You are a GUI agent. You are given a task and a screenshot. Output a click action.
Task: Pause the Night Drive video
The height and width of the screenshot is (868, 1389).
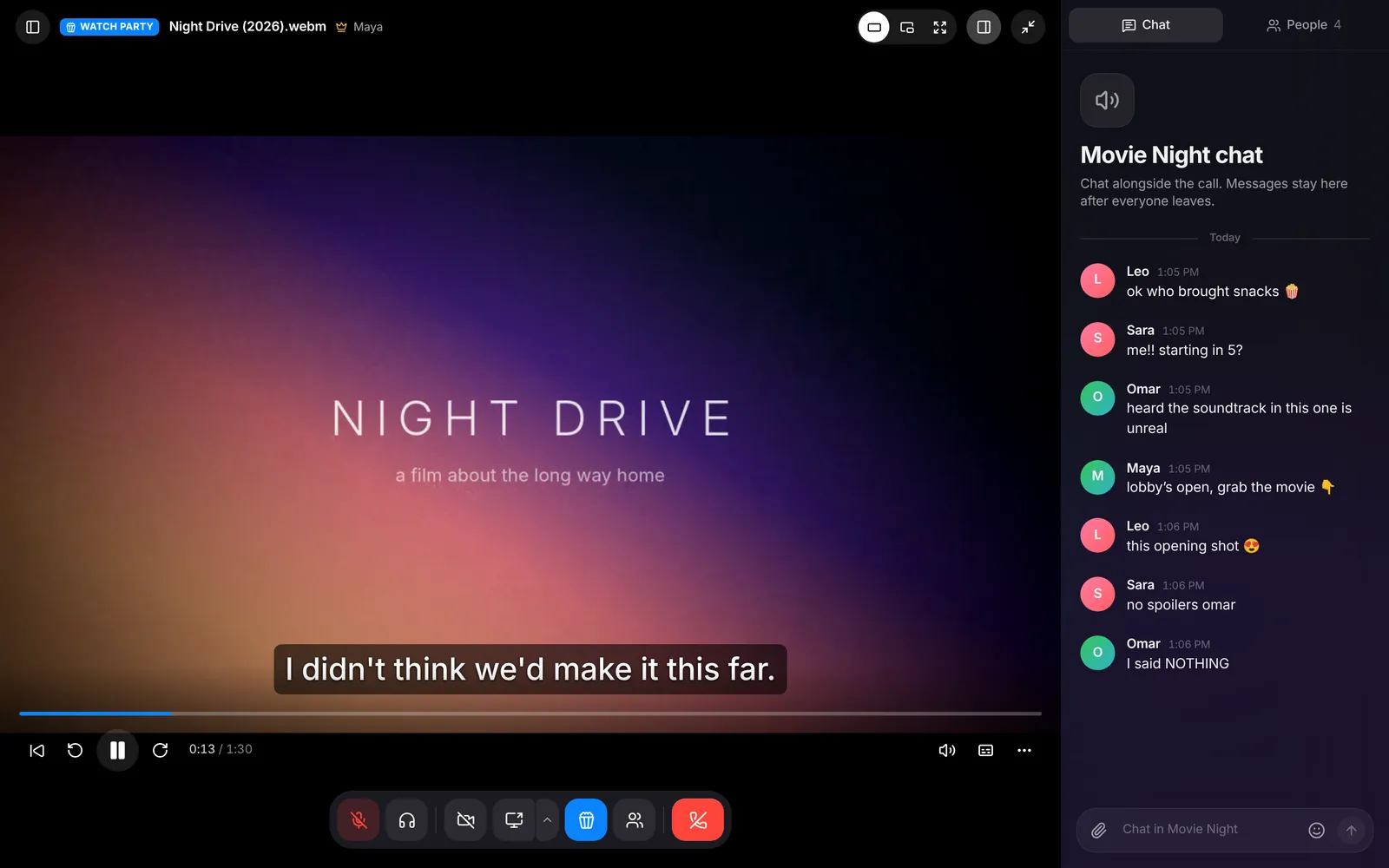pos(117,750)
